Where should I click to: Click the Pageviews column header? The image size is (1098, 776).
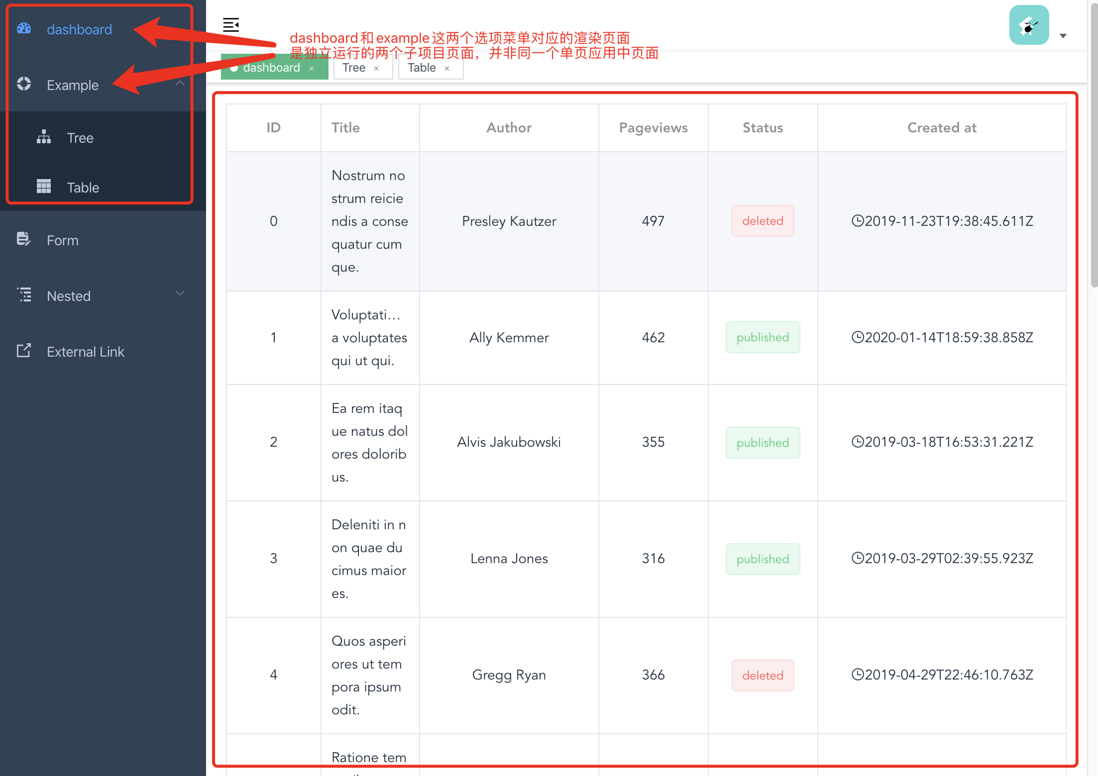[653, 127]
